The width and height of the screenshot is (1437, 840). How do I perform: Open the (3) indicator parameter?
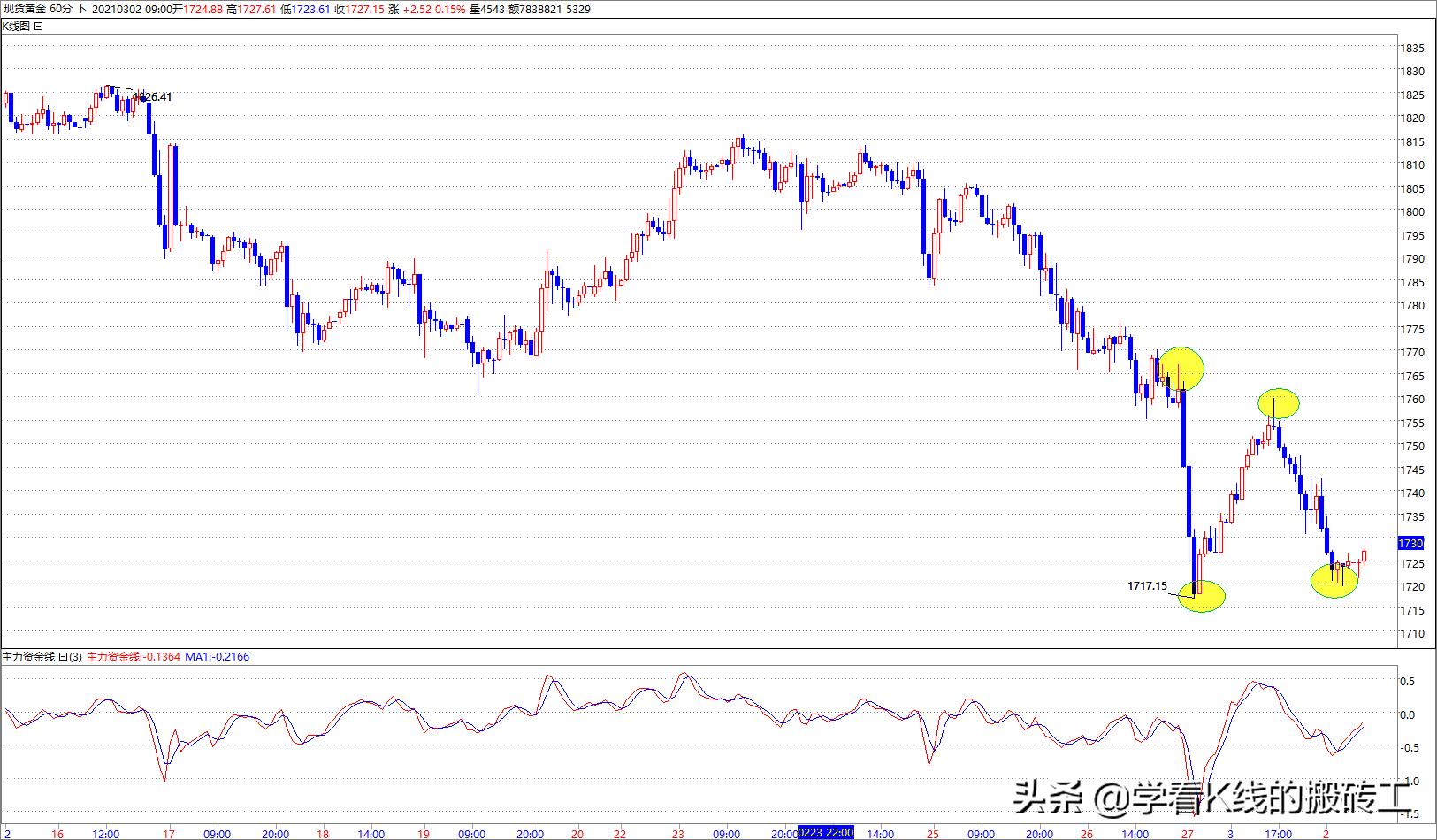[75, 657]
